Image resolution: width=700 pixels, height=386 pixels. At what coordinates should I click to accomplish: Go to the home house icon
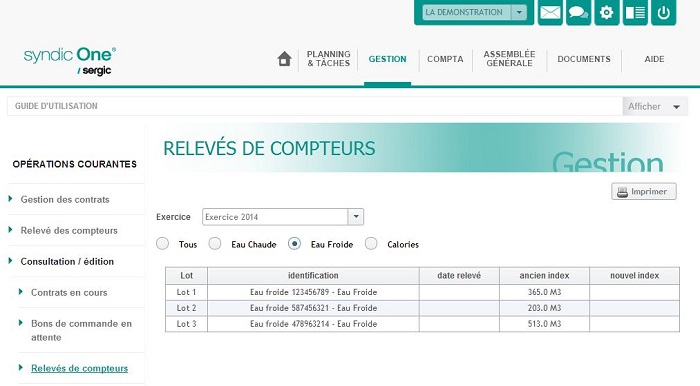pyautogui.click(x=284, y=59)
